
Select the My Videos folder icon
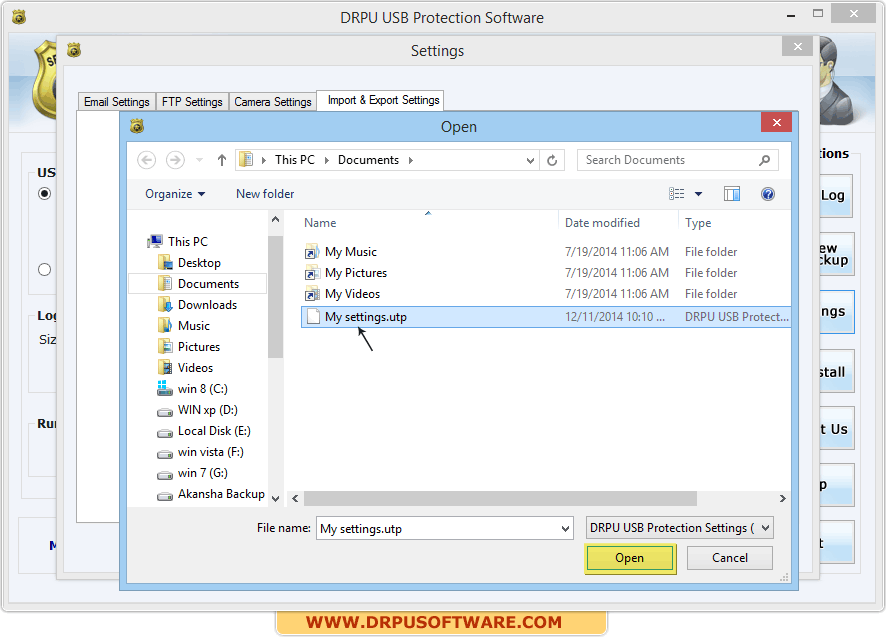[312, 294]
